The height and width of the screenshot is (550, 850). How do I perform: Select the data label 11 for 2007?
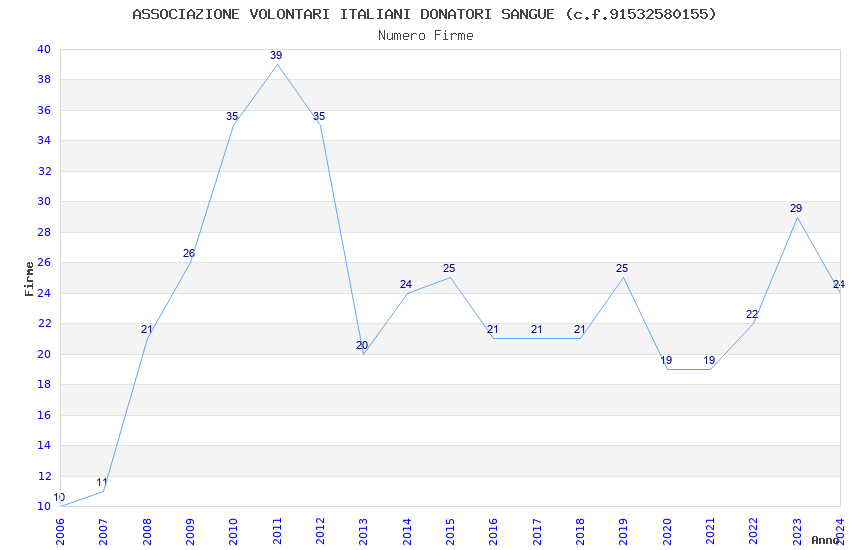[102, 482]
